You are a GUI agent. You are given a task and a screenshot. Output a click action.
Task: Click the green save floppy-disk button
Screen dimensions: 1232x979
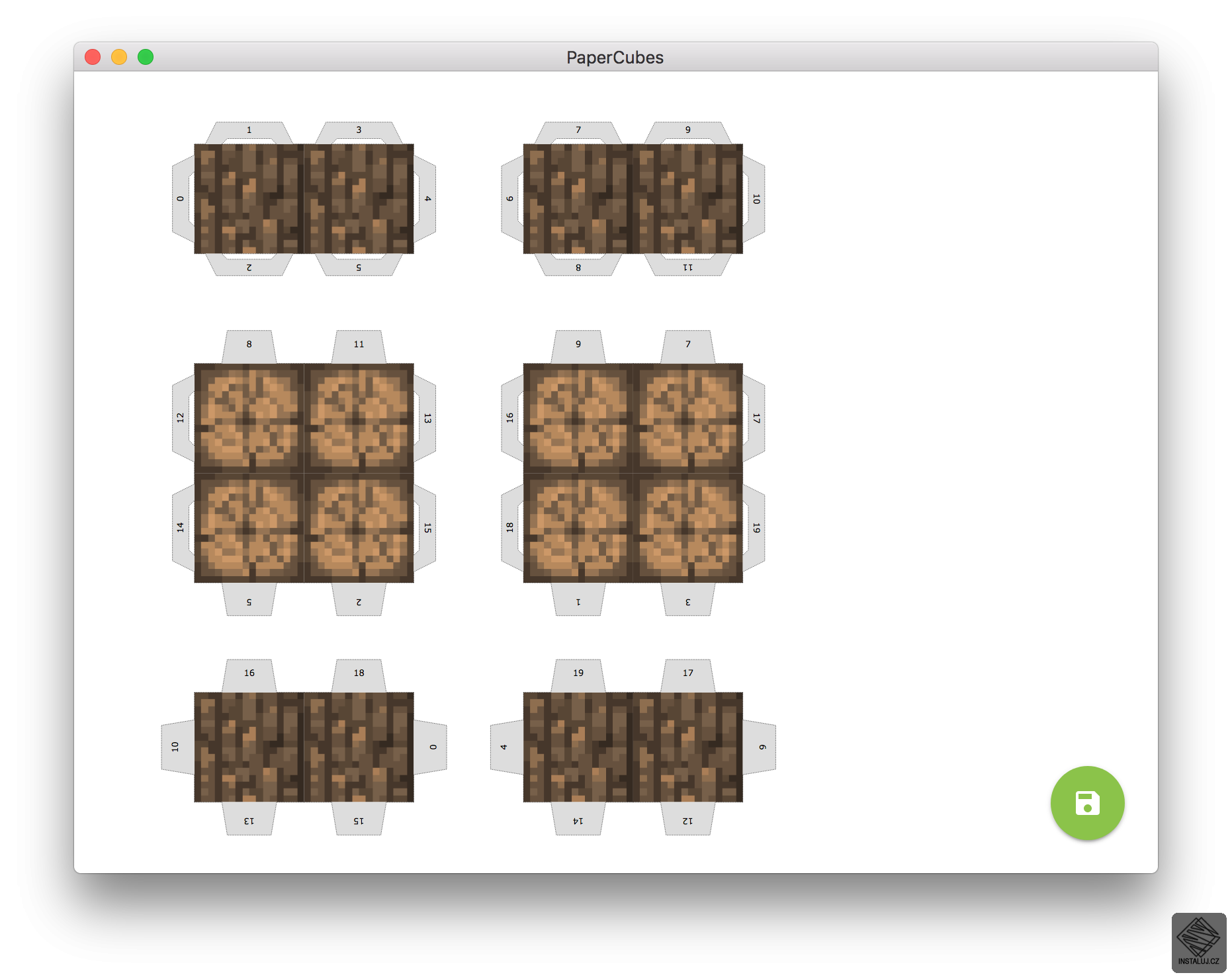tap(1087, 803)
